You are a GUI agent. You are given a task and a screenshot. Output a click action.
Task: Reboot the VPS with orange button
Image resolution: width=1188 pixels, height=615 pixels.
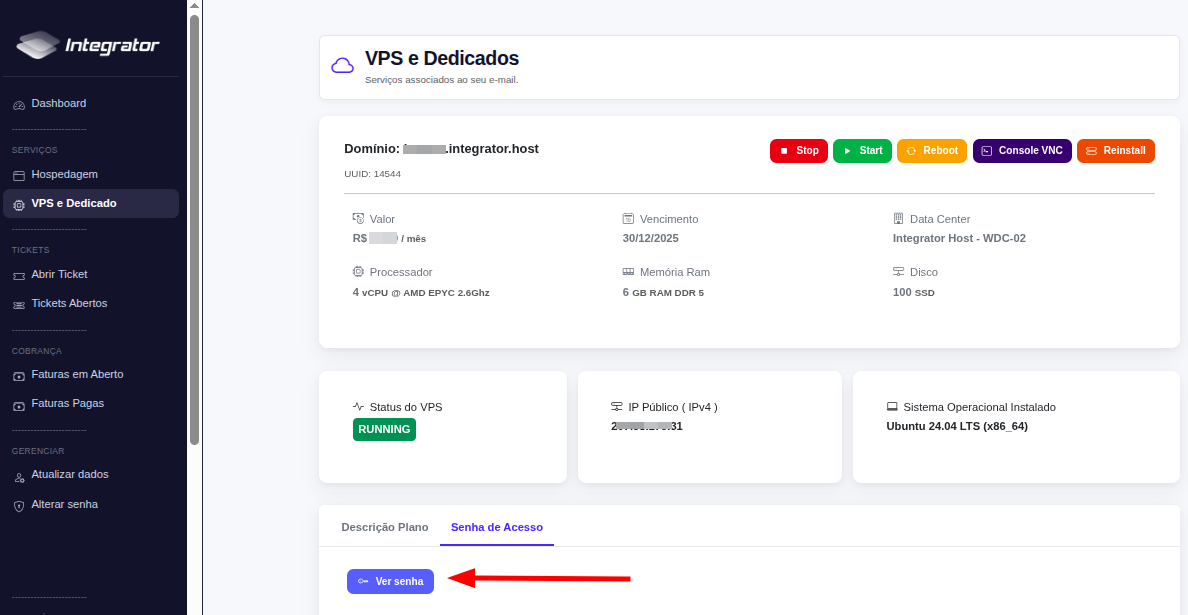[x=932, y=151]
